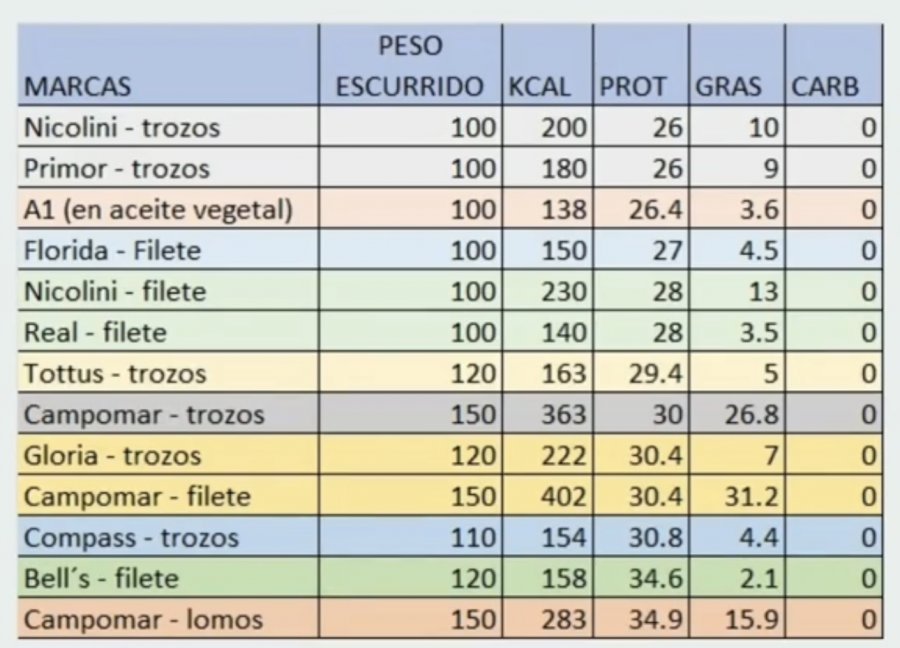The image size is (900, 648).
Task: Select the Real - filete brand cell
Action: [95, 332]
